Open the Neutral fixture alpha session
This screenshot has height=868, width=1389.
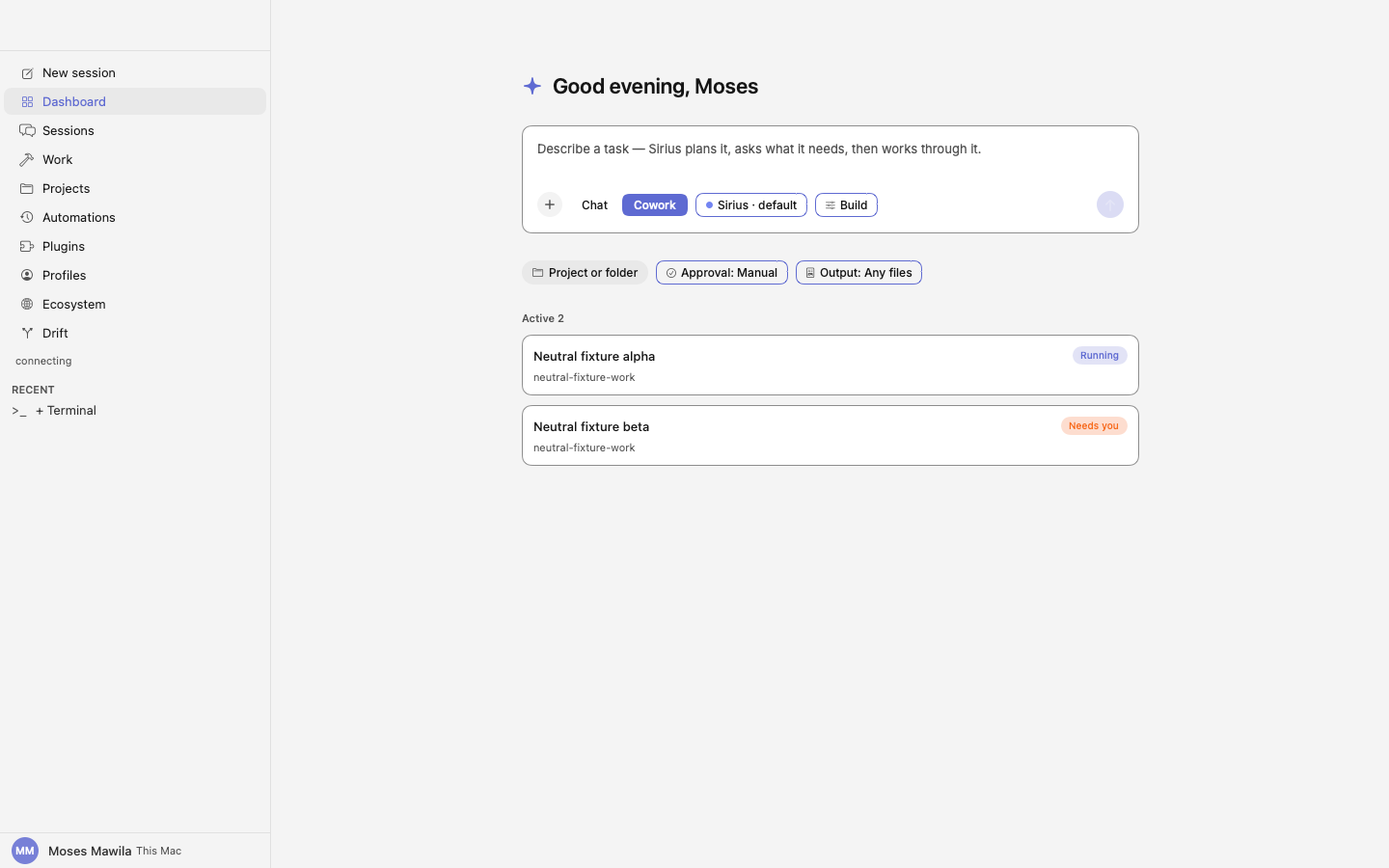[831, 366]
